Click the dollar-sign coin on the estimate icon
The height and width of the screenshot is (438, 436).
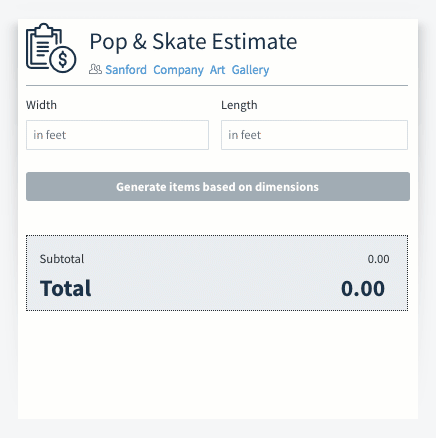pyautogui.click(x=63, y=60)
